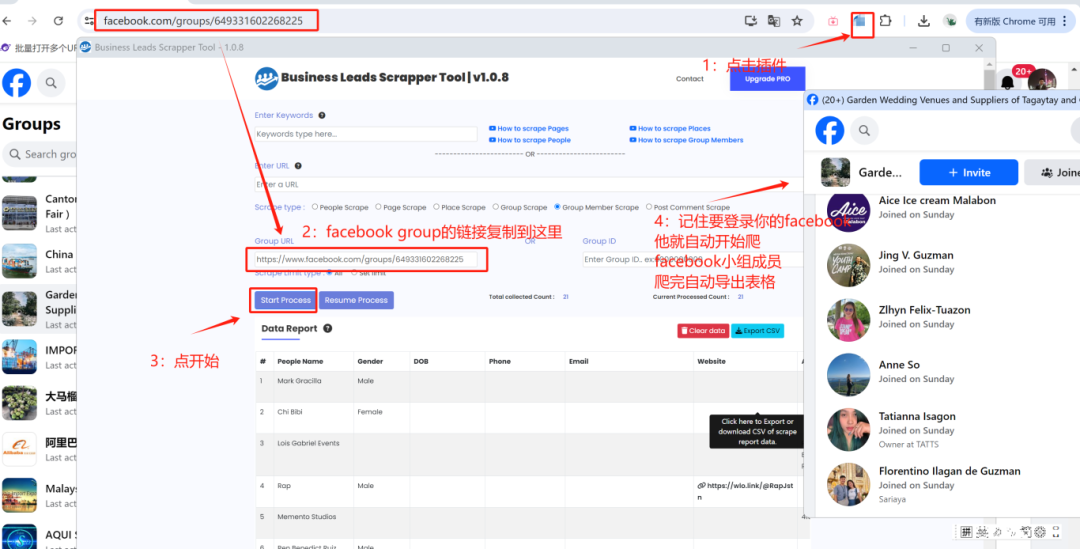This screenshot has width=1080, height=549.
Task: Click help icon next to Enter URL
Action: pyautogui.click(x=298, y=165)
